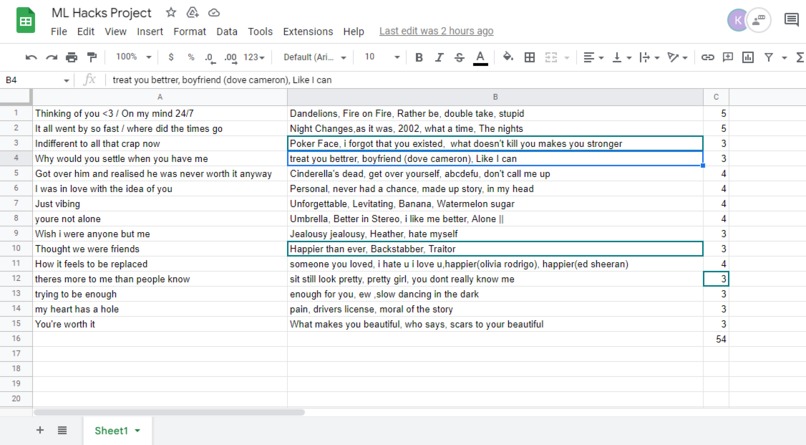Click the K user avatar
This screenshot has height=445, width=806.
tap(738, 21)
